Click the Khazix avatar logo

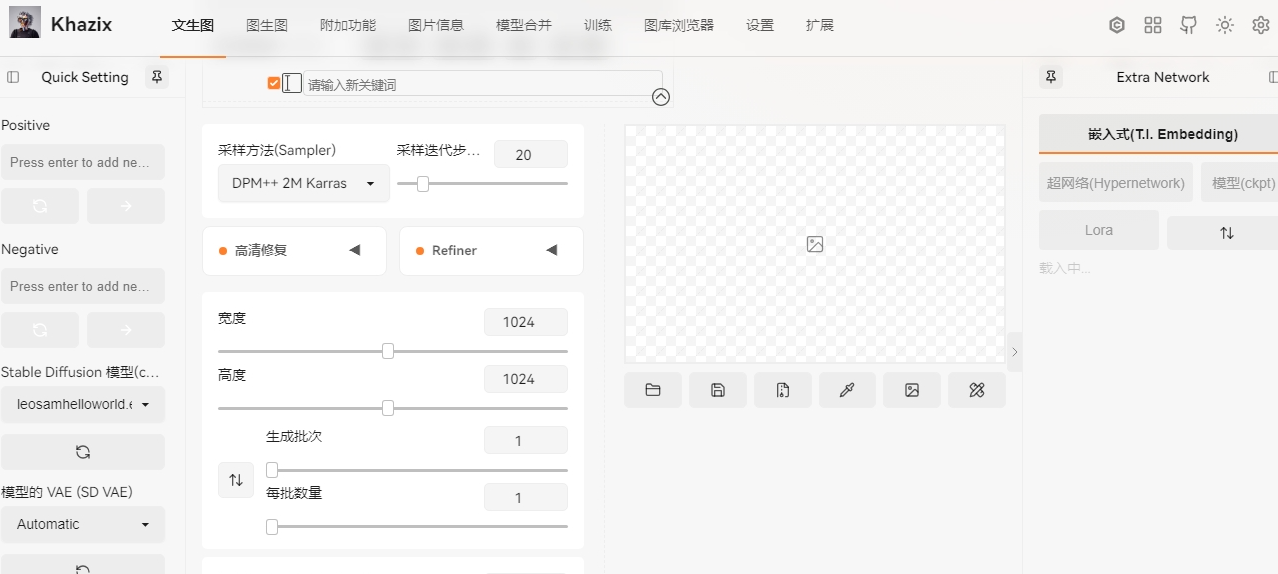coord(25,23)
